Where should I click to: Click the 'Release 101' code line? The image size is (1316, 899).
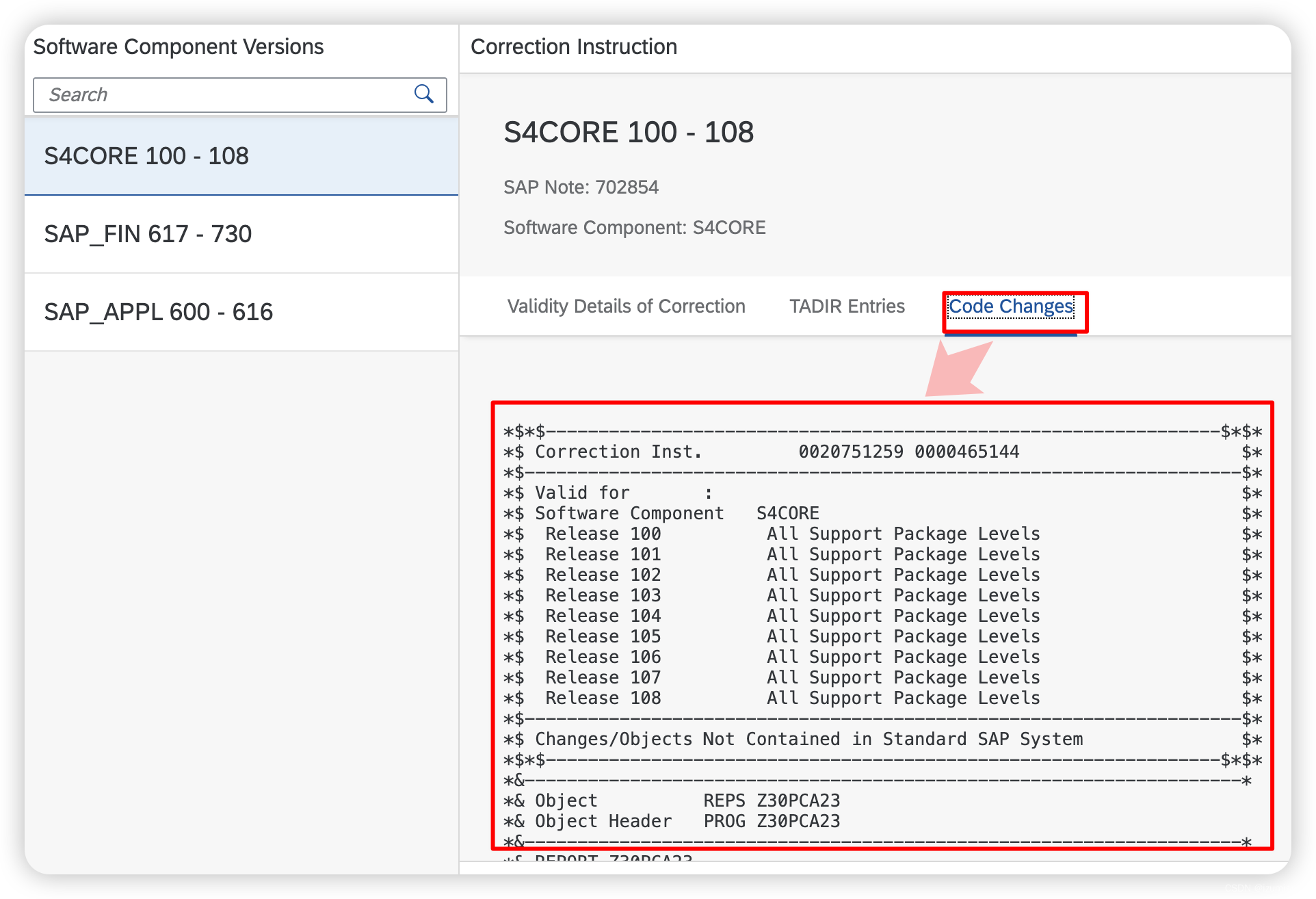tap(882, 554)
